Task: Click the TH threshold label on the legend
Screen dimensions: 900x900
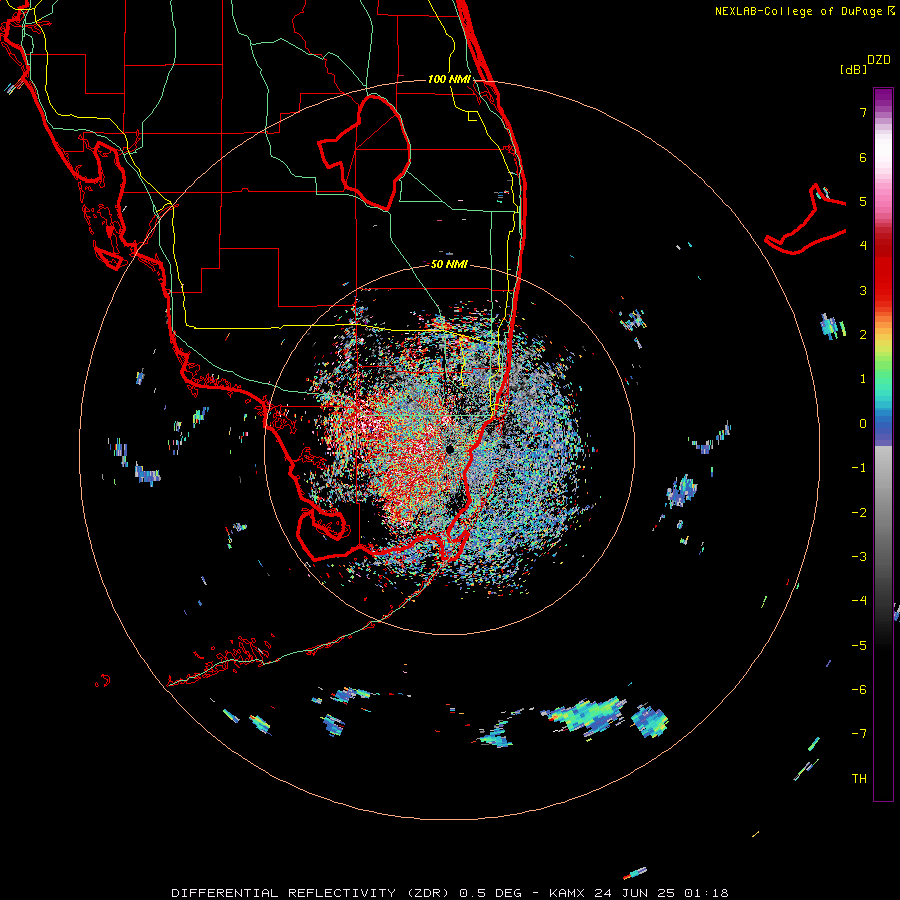Action: point(859,778)
